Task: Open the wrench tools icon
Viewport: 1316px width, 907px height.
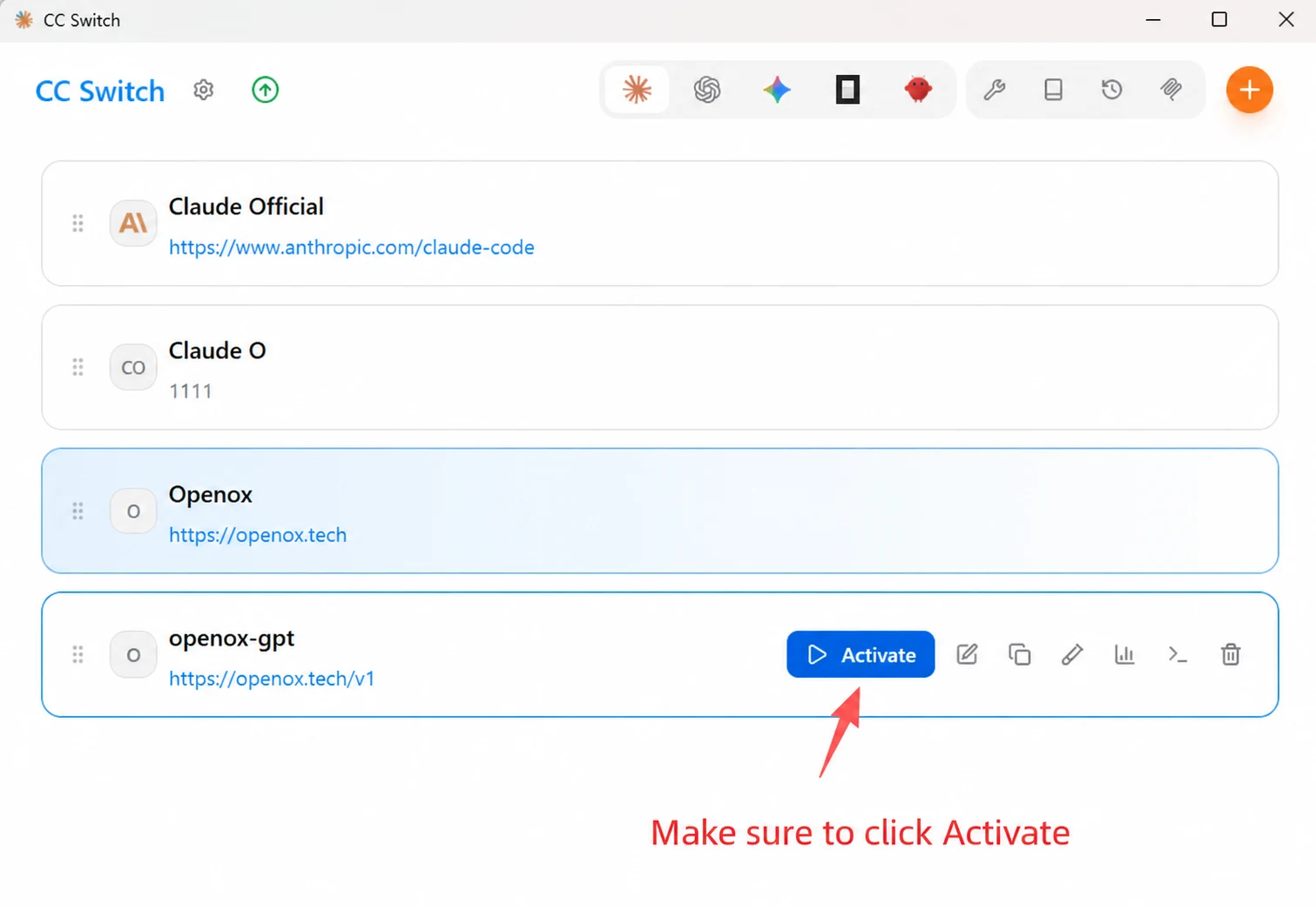Action: click(x=995, y=89)
